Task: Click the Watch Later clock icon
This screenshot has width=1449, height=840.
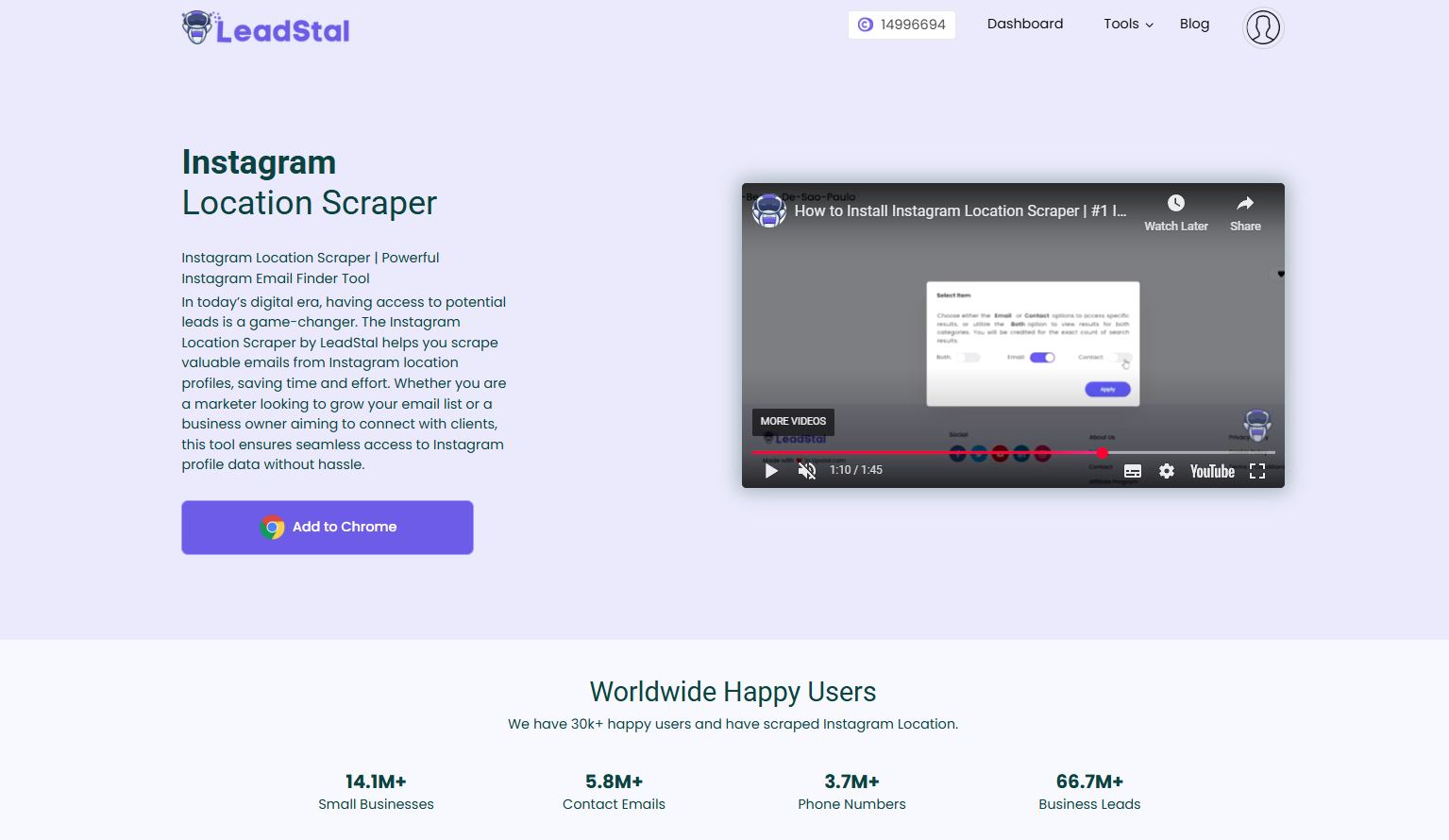Action: pyautogui.click(x=1175, y=204)
